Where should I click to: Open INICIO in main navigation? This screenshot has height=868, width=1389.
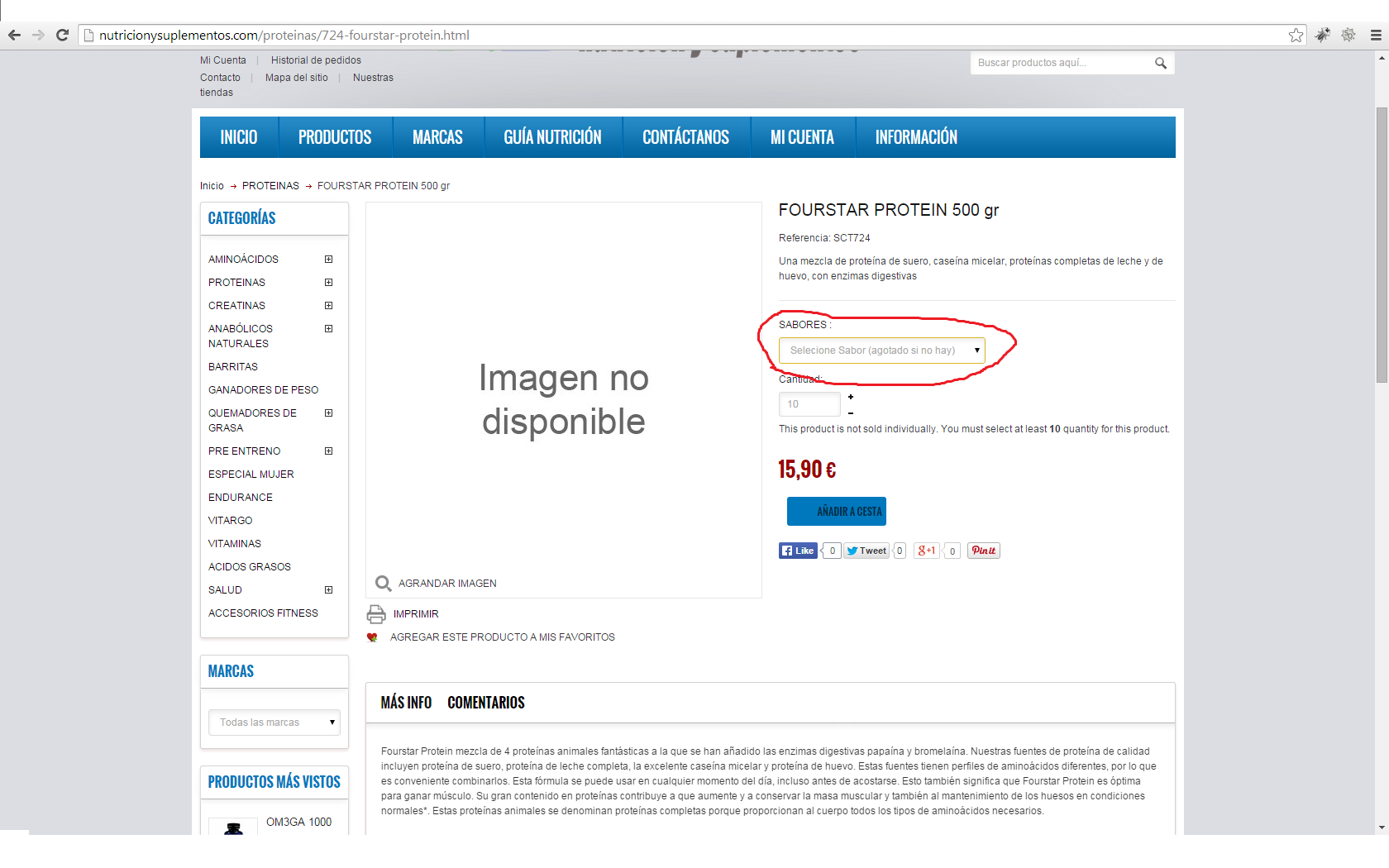239,137
